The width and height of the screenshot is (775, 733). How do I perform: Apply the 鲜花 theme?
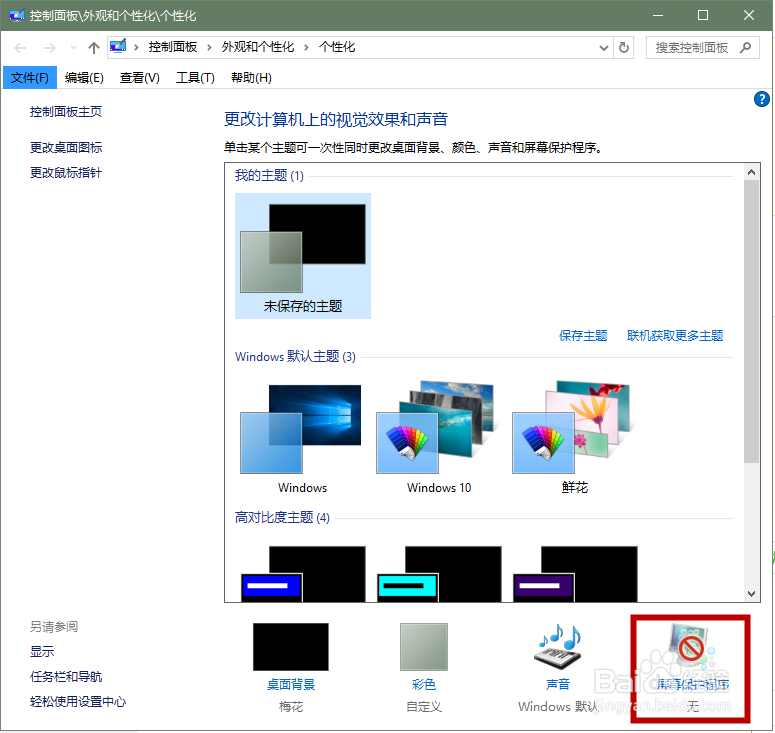click(x=574, y=436)
